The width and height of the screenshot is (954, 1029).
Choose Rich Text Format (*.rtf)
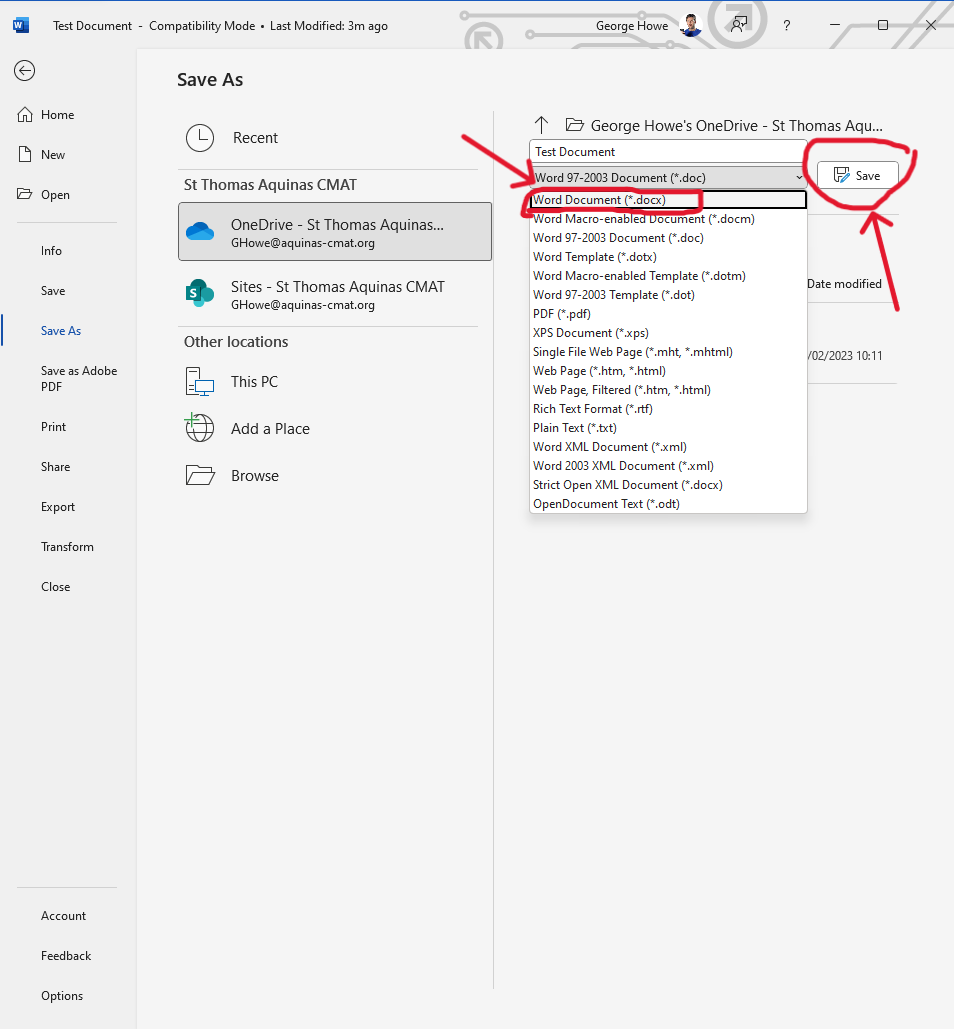pos(668,409)
